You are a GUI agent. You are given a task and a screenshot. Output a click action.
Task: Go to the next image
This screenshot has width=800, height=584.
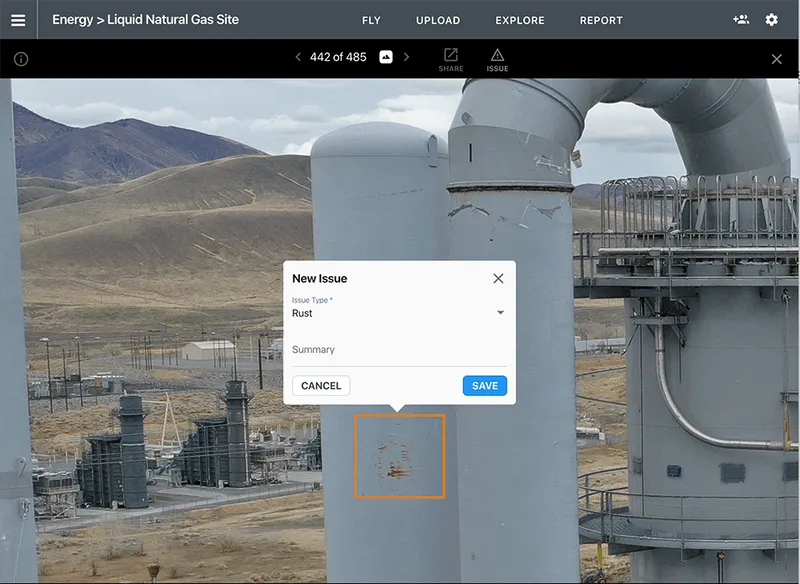click(405, 57)
